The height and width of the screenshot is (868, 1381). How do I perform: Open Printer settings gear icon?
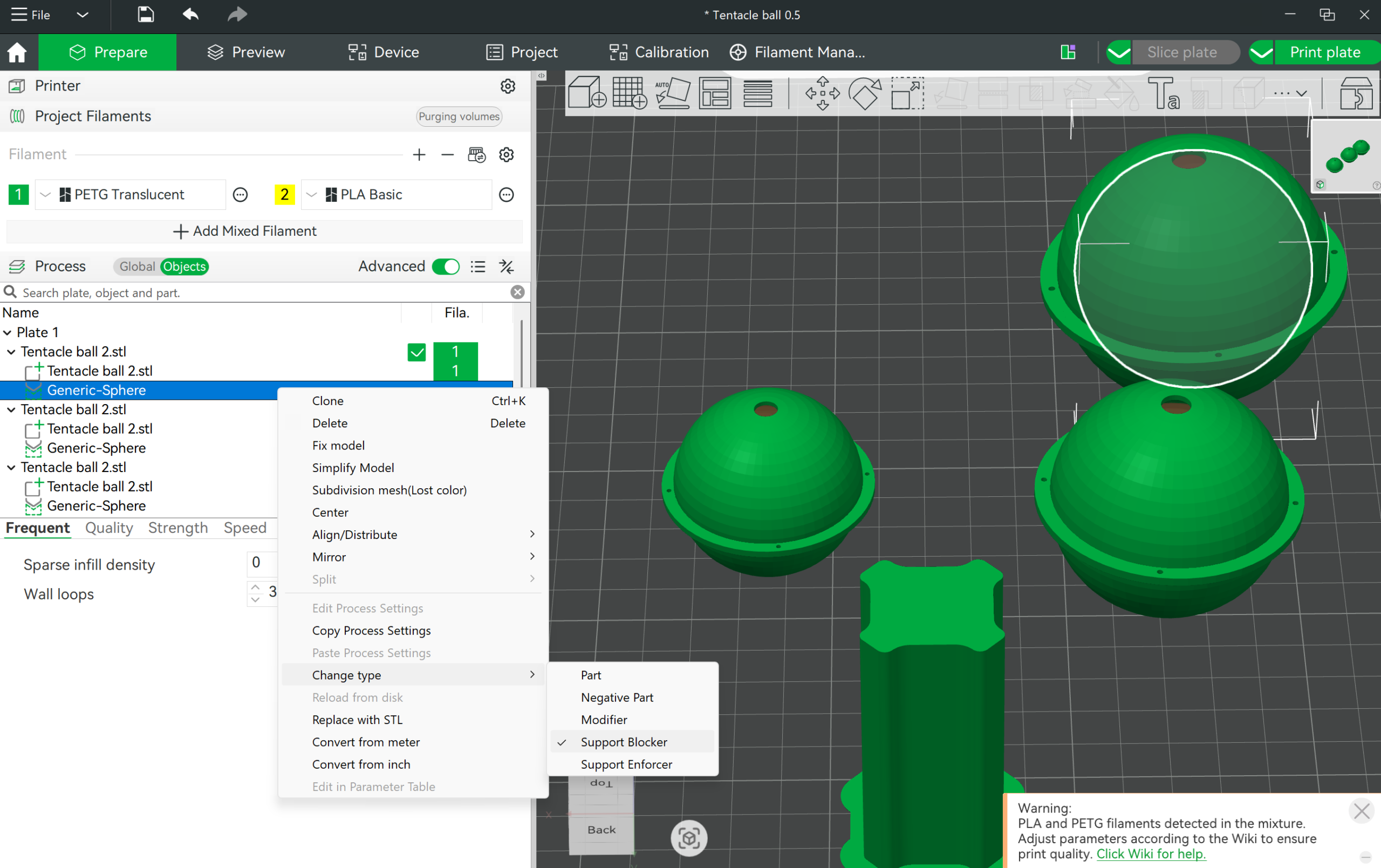click(x=508, y=86)
